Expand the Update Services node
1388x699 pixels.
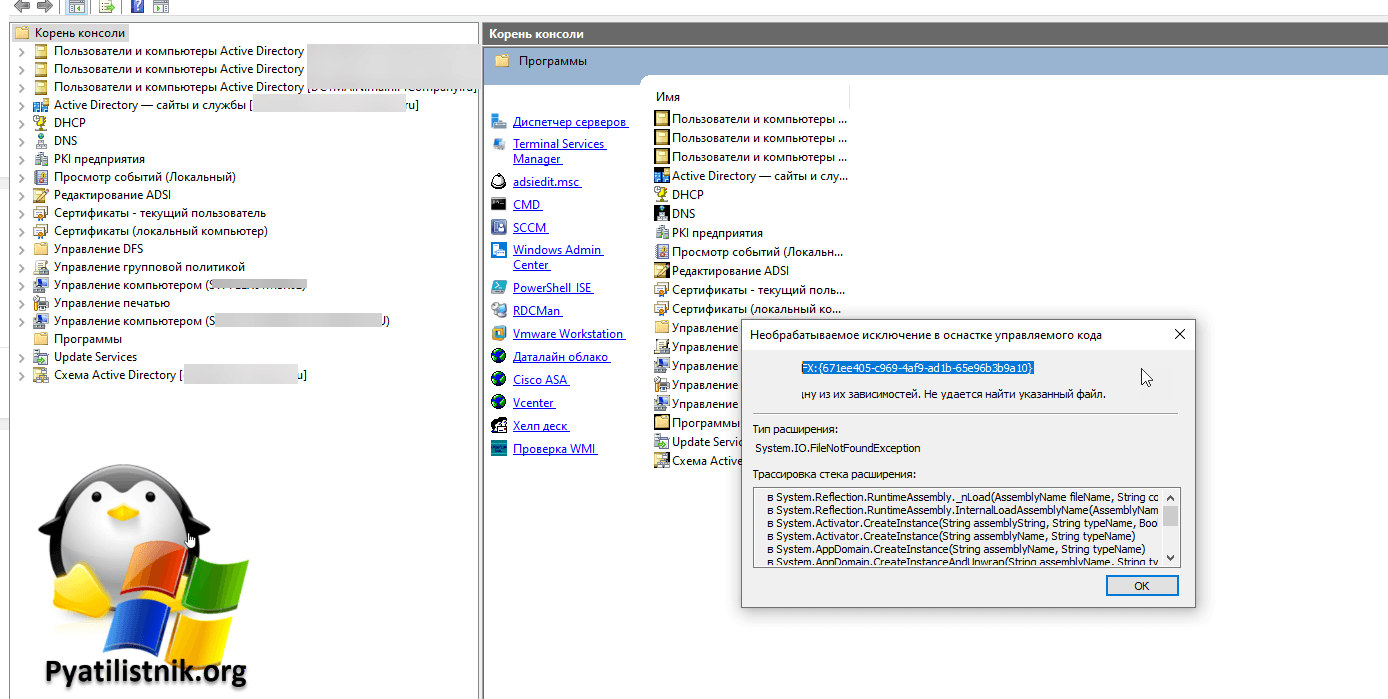(x=22, y=357)
